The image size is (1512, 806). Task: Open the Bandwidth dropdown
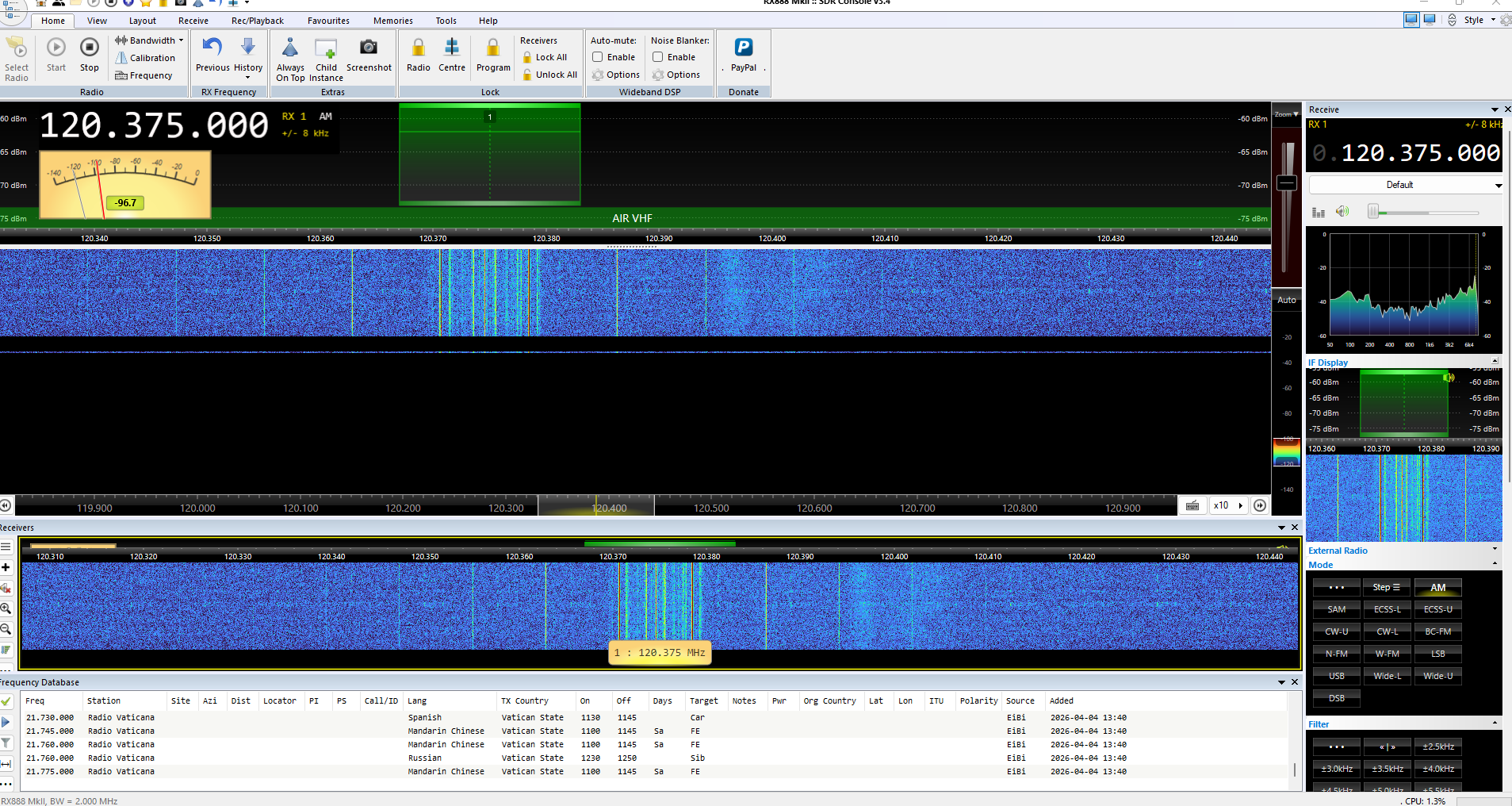[149, 40]
